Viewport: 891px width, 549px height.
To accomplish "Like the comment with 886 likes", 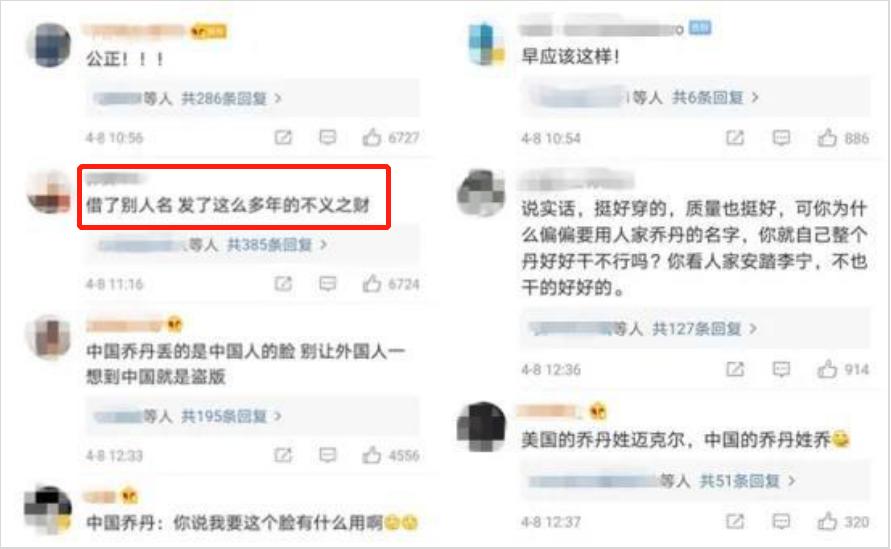I will [x=827, y=138].
